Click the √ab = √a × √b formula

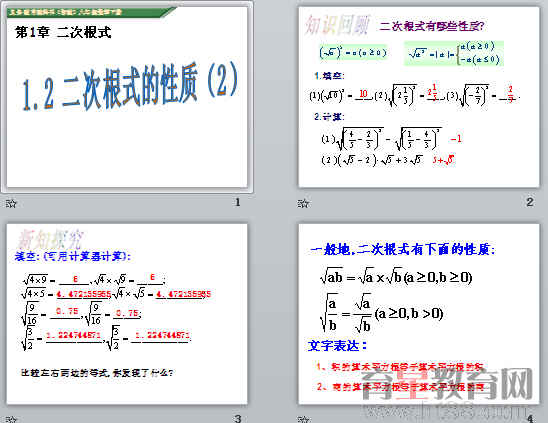[x=396, y=278]
